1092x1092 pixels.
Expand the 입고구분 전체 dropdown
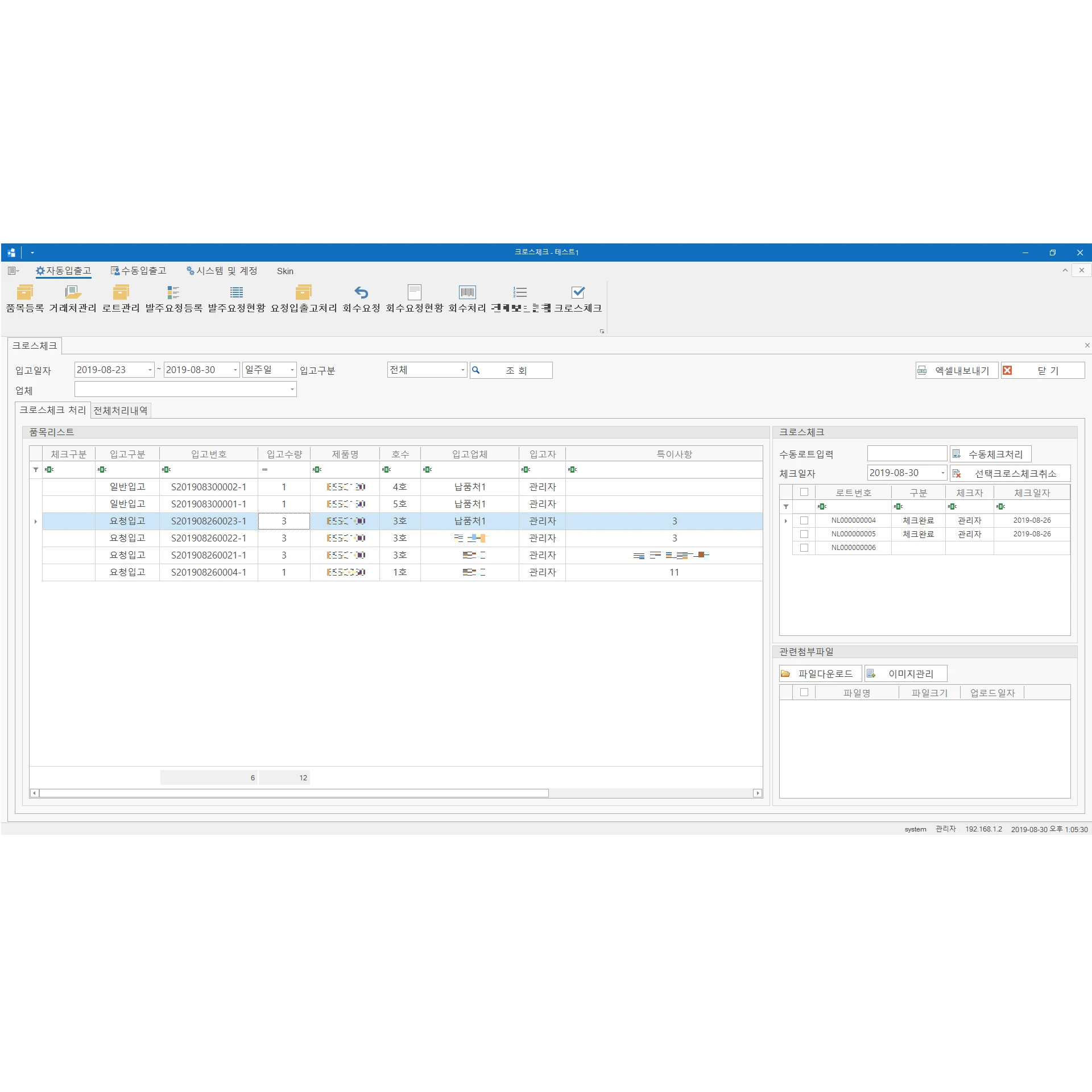tap(462, 370)
